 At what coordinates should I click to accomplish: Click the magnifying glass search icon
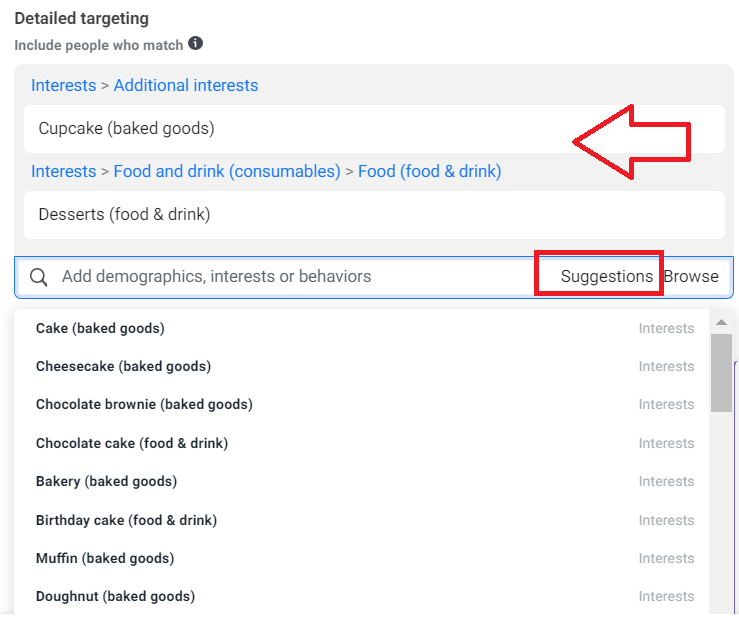tap(38, 277)
